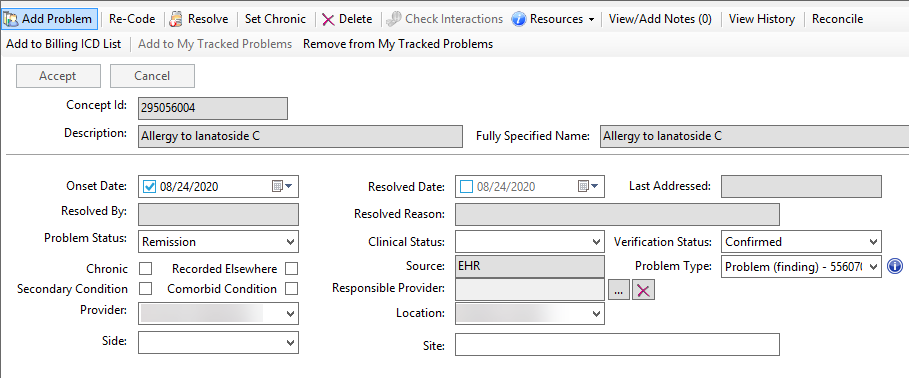Image resolution: width=909 pixels, height=378 pixels.
Task: Uncheck the Onset Date checkbox
Action: [x=150, y=186]
